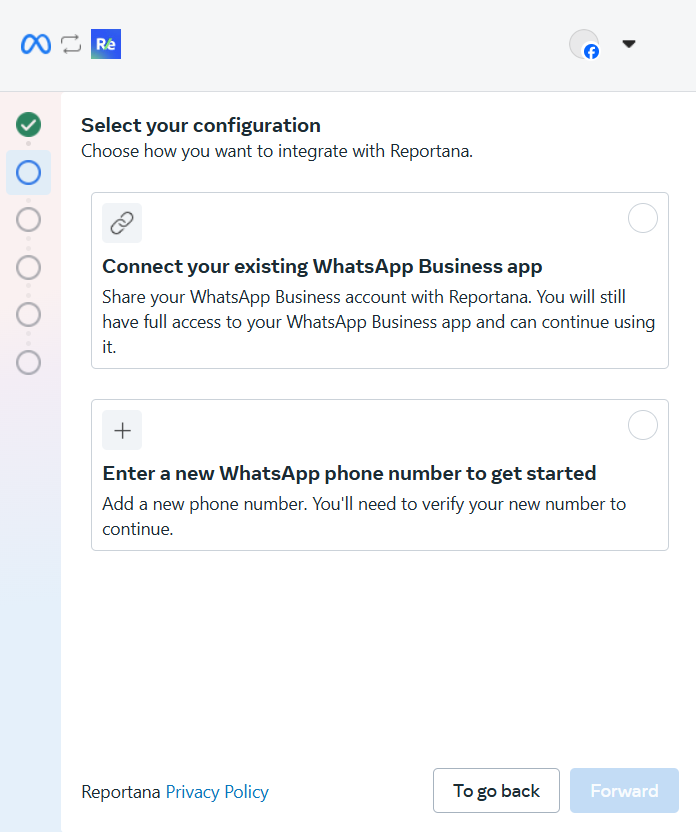Click the chain link icon
Image resolution: width=696 pixels, height=832 pixels.
(122, 223)
